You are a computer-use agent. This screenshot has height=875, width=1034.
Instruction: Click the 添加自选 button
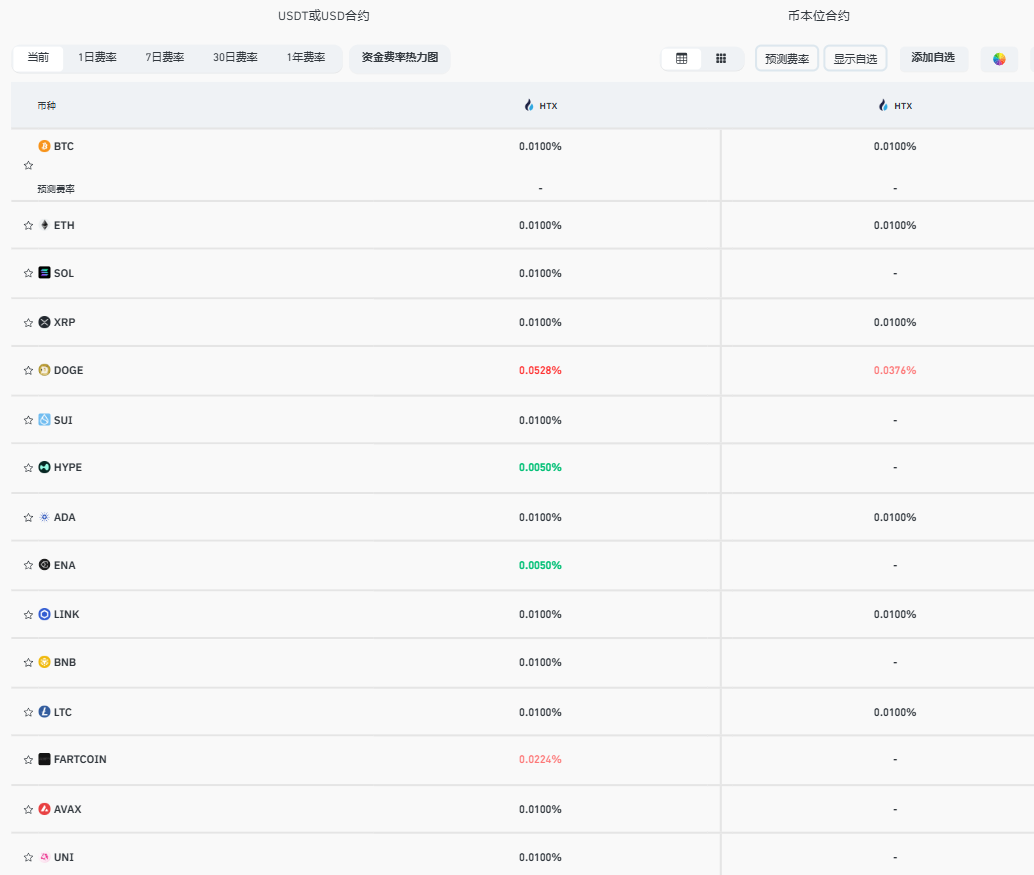coord(933,58)
